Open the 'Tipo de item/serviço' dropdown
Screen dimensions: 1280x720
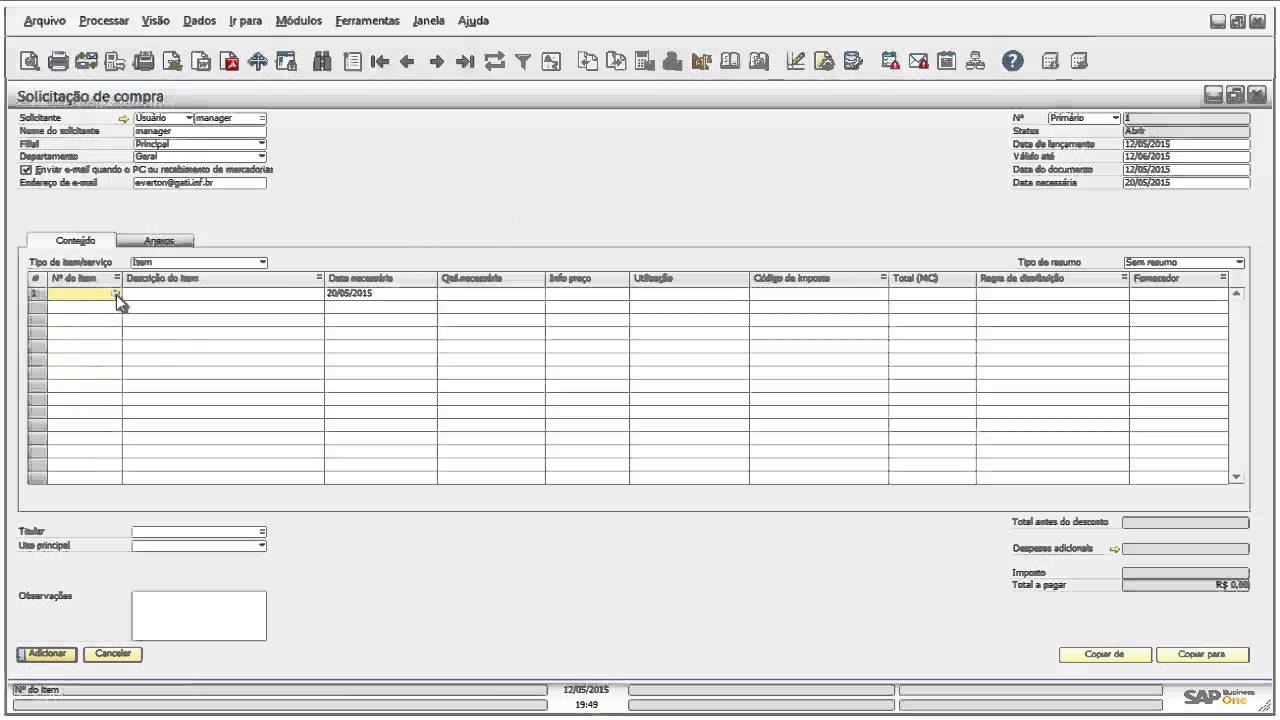pyautogui.click(x=262, y=262)
